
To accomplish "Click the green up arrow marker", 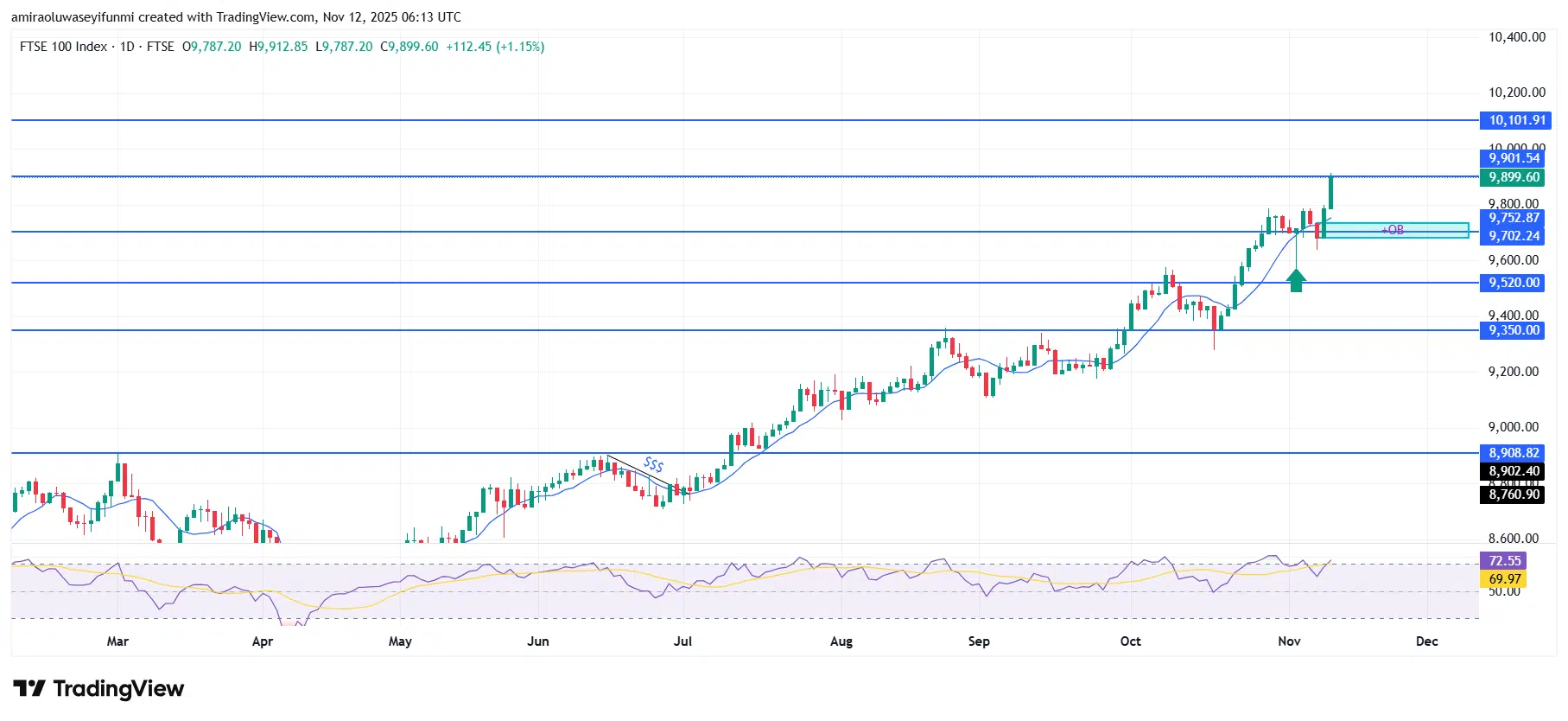I will pyautogui.click(x=1296, y=280).
